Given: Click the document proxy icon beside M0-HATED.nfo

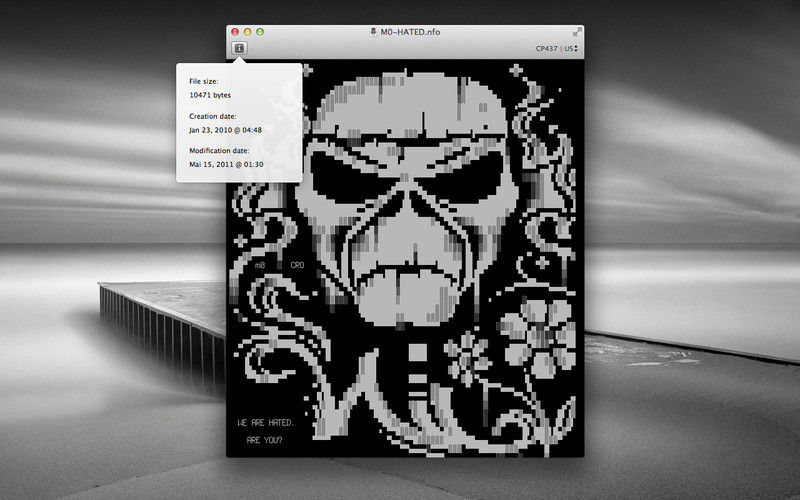Looking at the screenshot, I should pyautogui.click(x=373, y=32).
